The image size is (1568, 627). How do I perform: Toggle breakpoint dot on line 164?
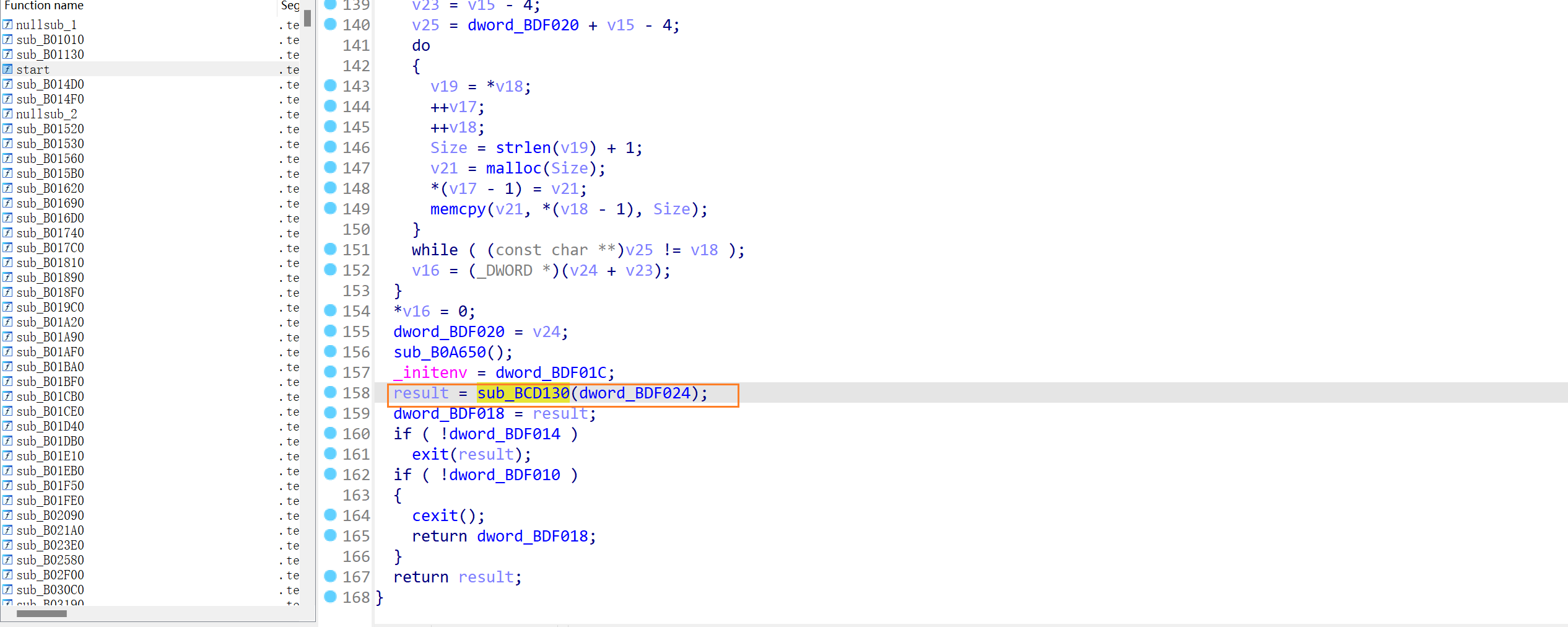click(331, 515)
